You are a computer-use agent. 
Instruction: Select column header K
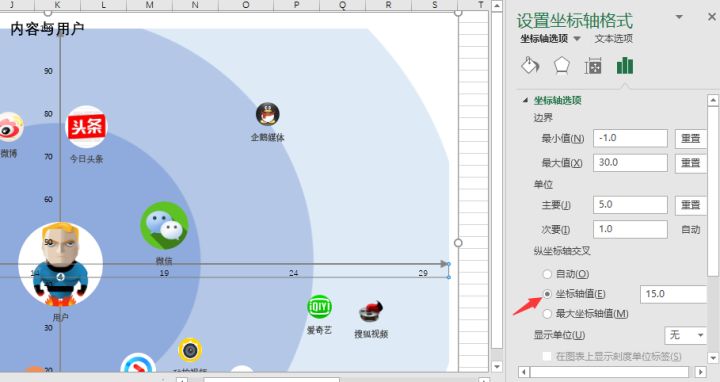(57, 5)
